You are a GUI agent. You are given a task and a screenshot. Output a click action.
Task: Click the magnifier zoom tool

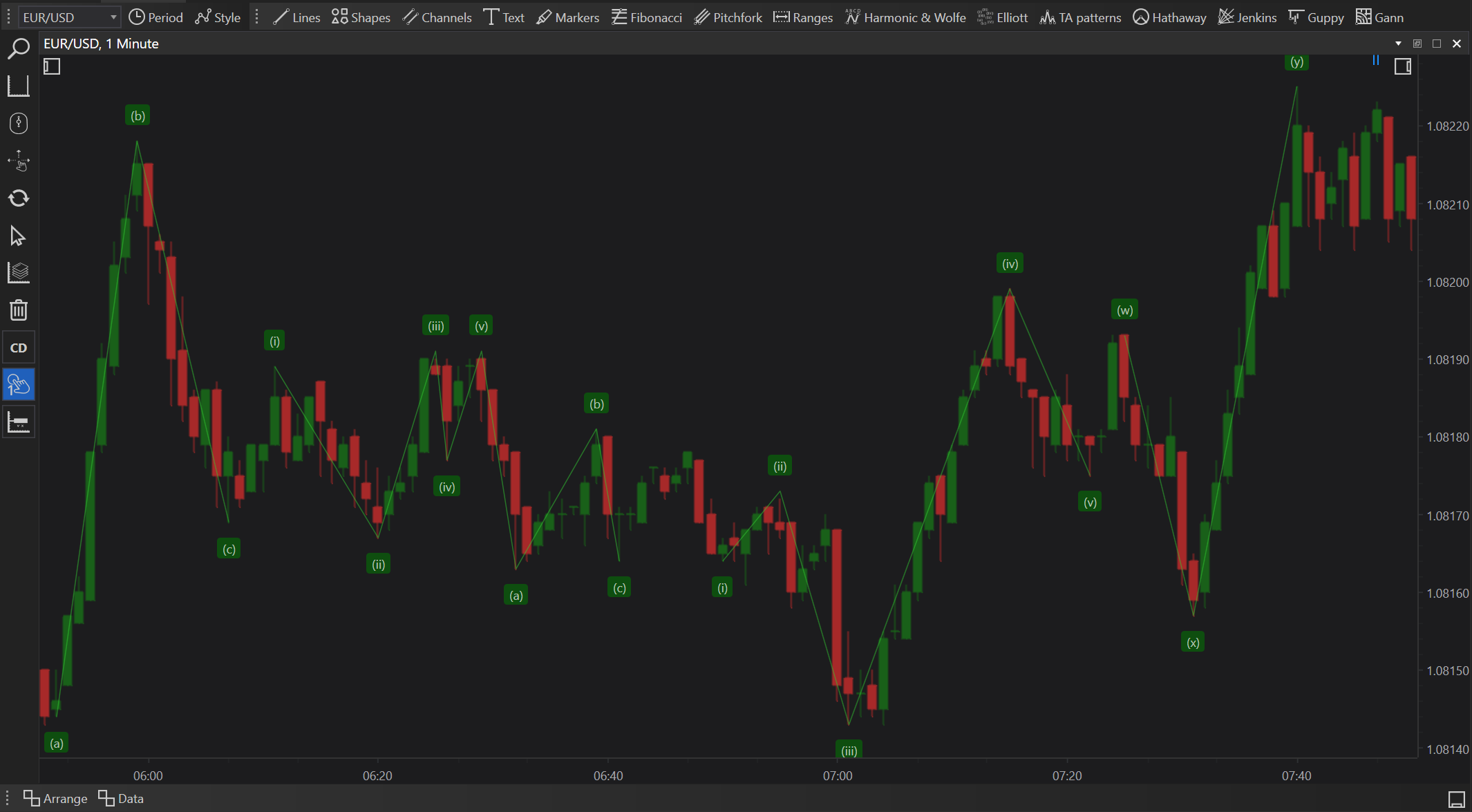[19, 48]
